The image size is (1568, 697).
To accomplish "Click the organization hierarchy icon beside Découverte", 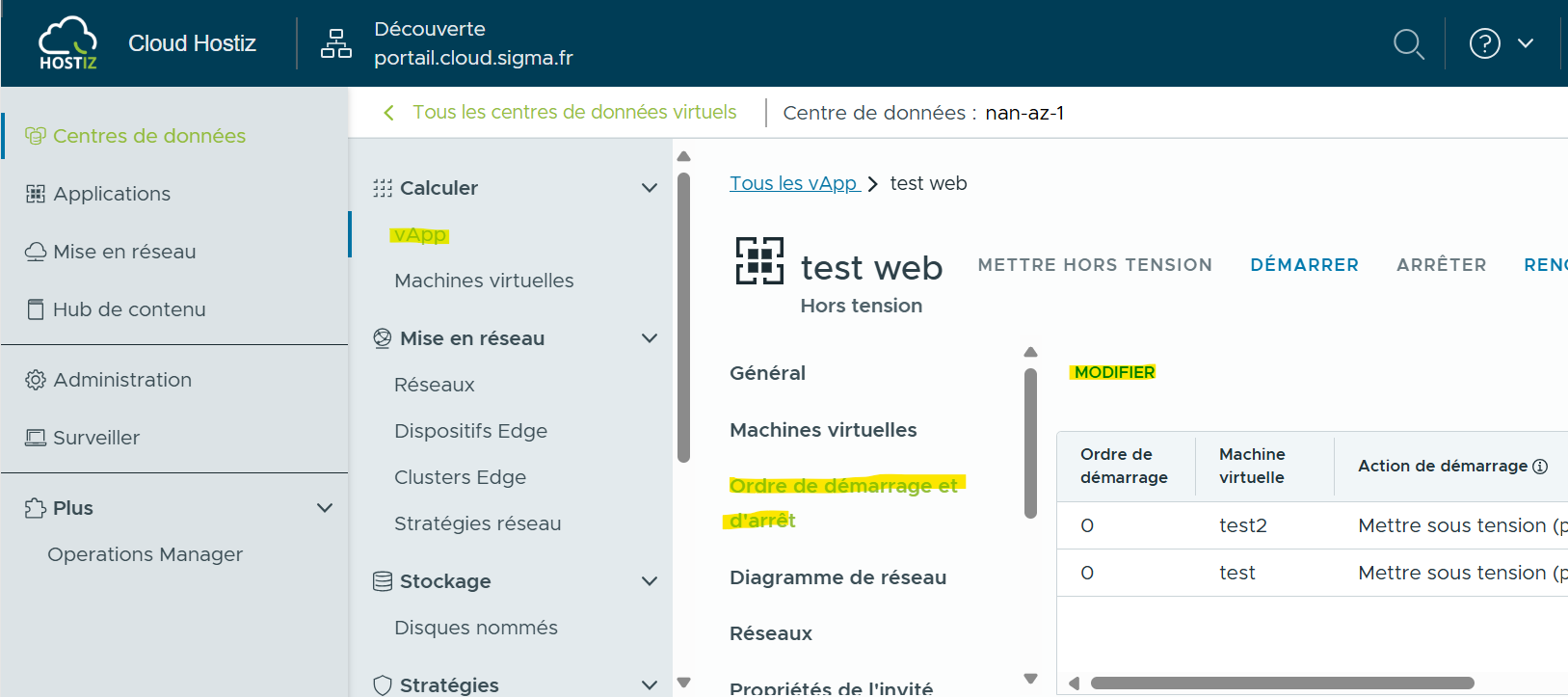I will tap(335, 43).
